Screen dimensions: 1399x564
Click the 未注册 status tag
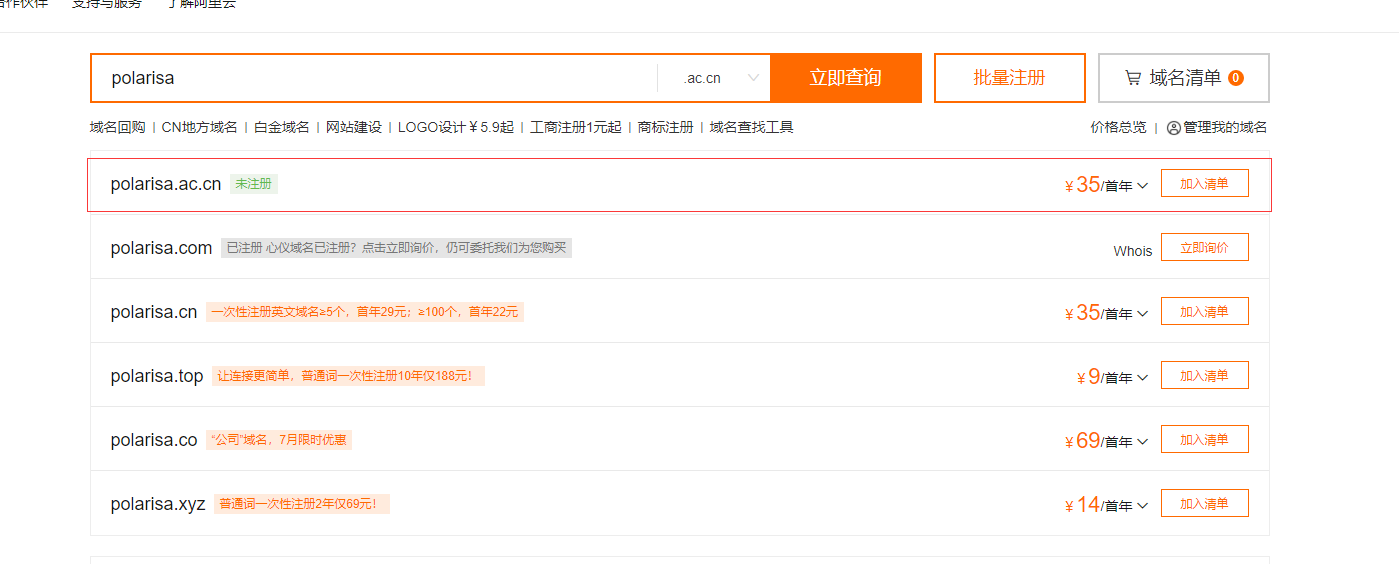pos(253,184)
